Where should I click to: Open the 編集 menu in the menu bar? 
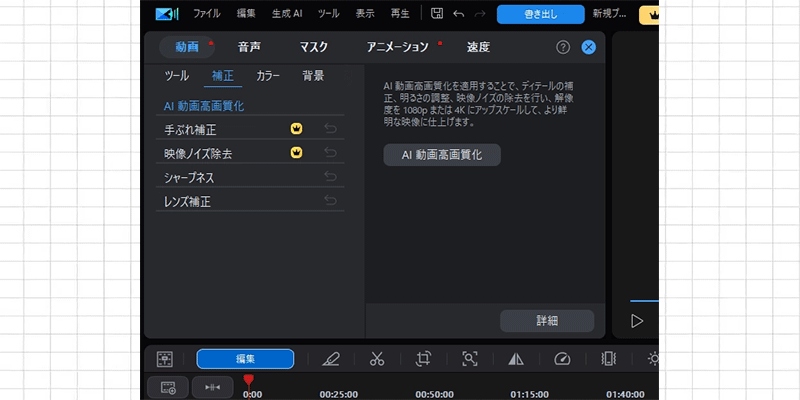[x=246, y=14]
